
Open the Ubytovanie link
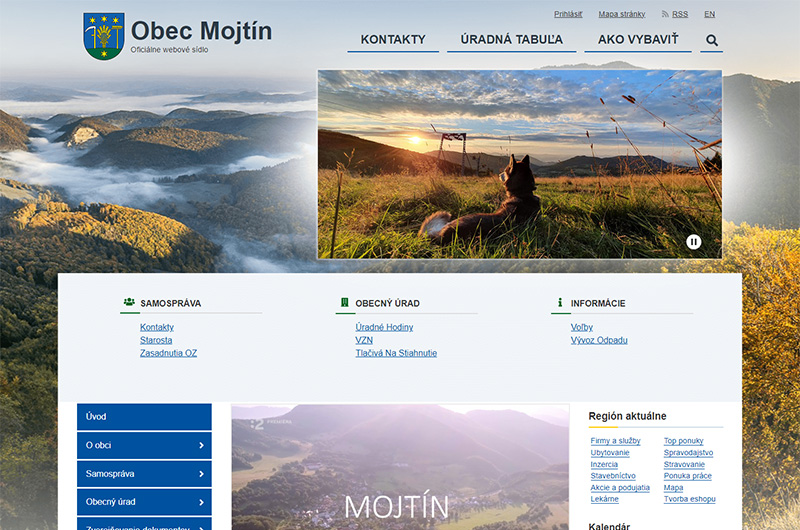pos(610,452)
